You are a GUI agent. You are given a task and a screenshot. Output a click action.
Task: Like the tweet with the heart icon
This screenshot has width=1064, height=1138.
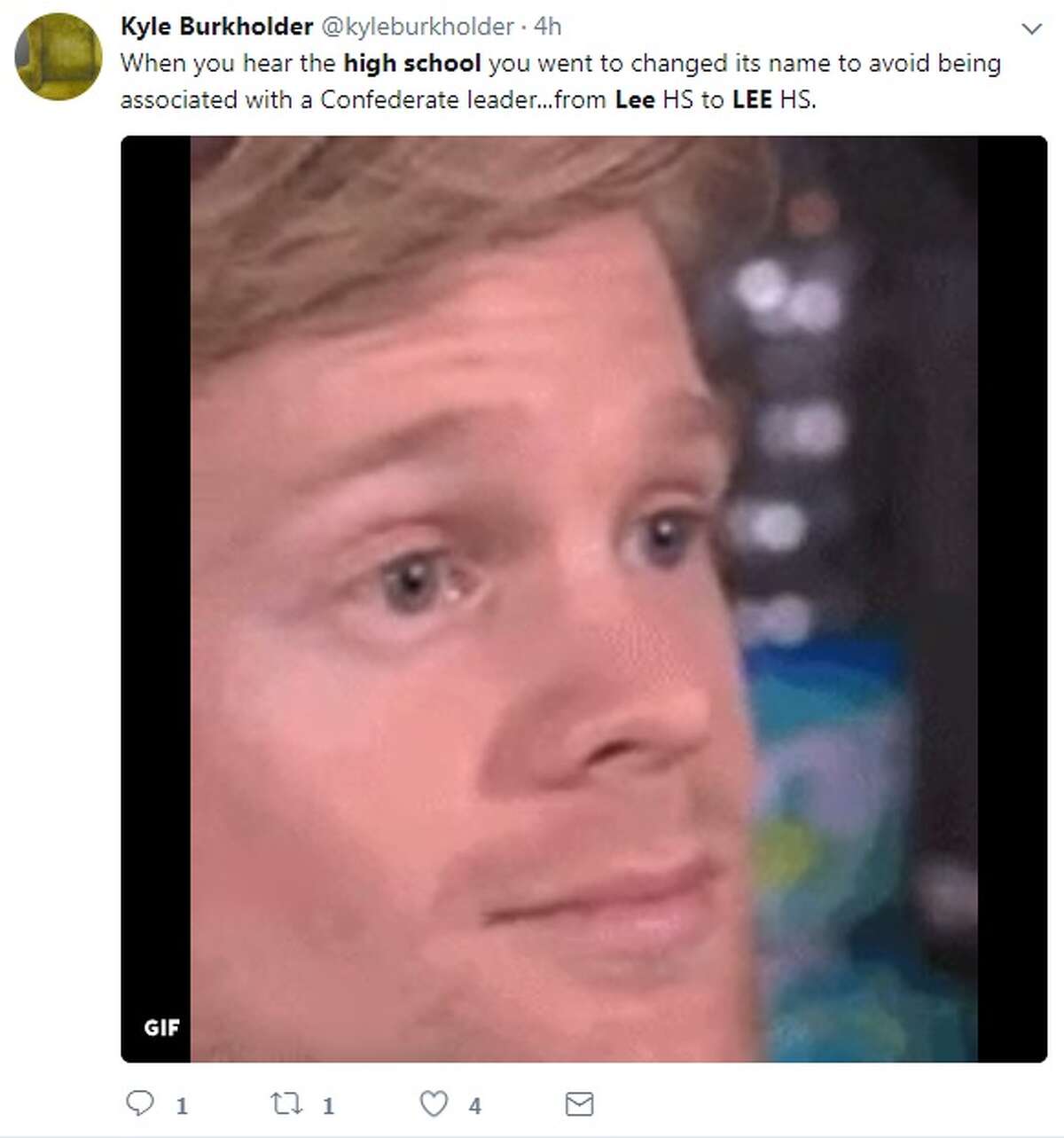coord(433,1103)
